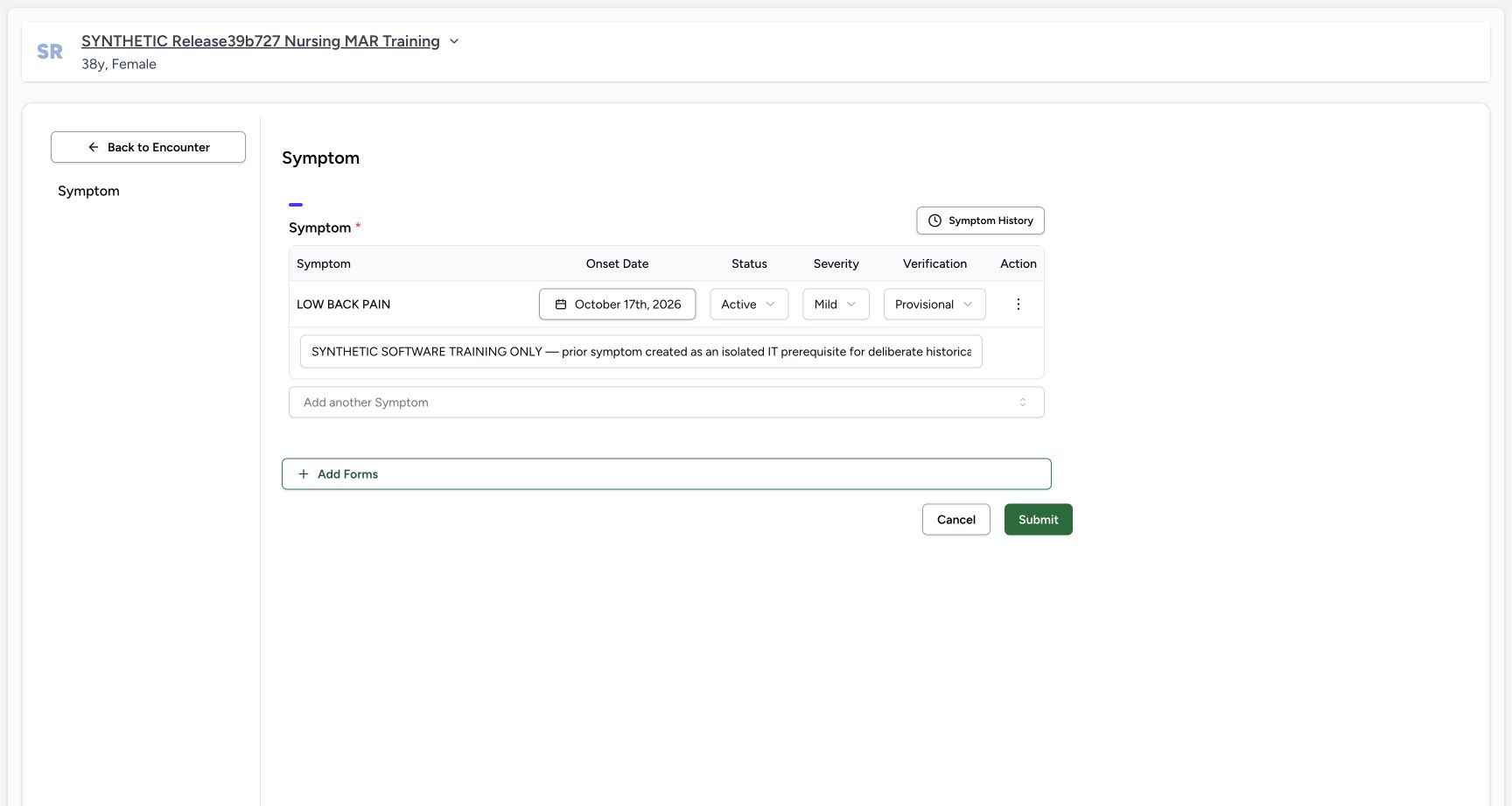Viewport: 1512px width, 806px height.
Task: Select Symptom in the left sidebar
Action: click(88, 191)
